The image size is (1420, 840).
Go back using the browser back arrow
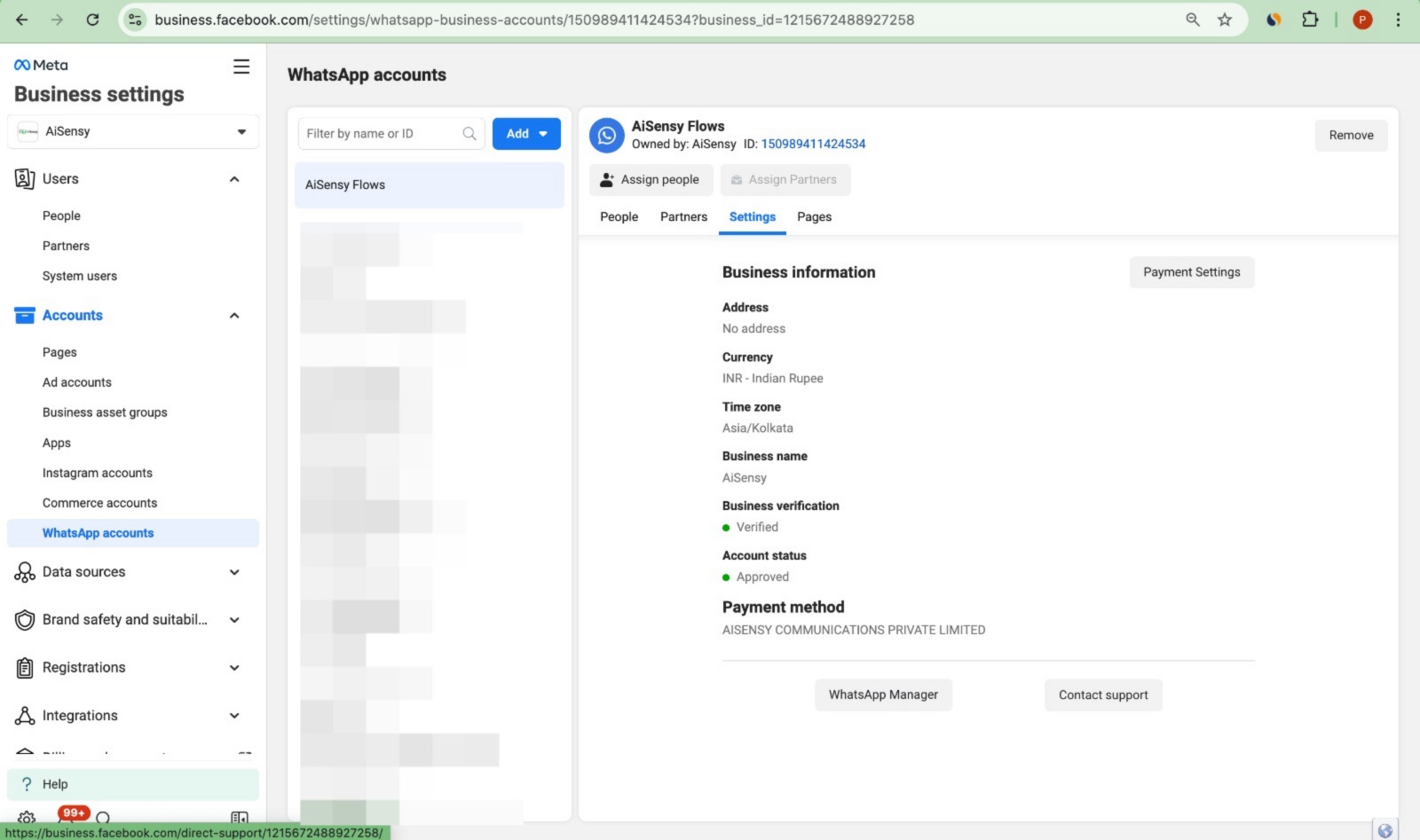(x=22, y=20)
